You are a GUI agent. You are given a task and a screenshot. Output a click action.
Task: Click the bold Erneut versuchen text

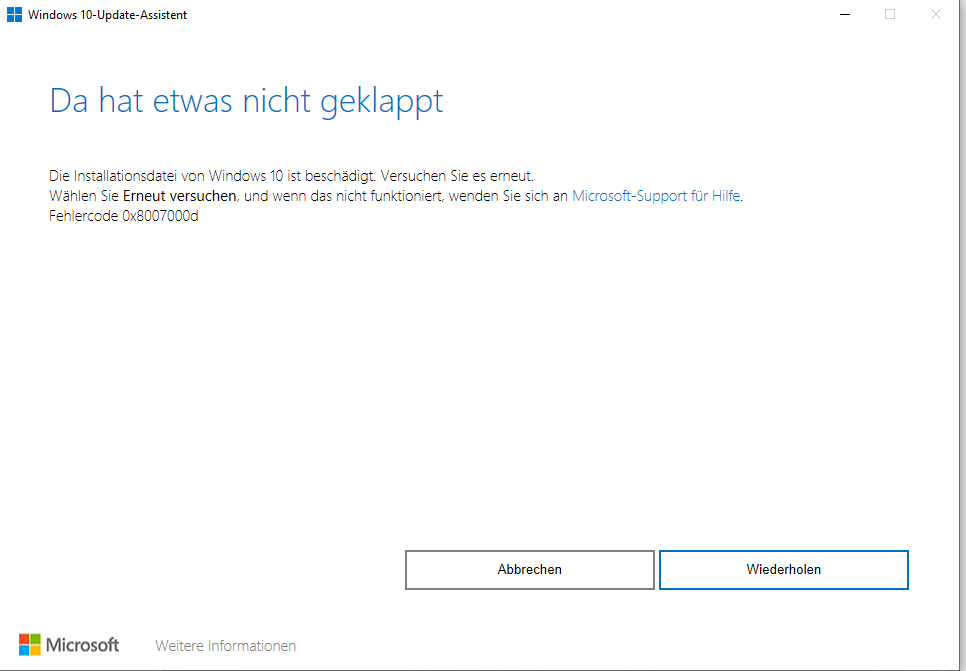[179, 196]
